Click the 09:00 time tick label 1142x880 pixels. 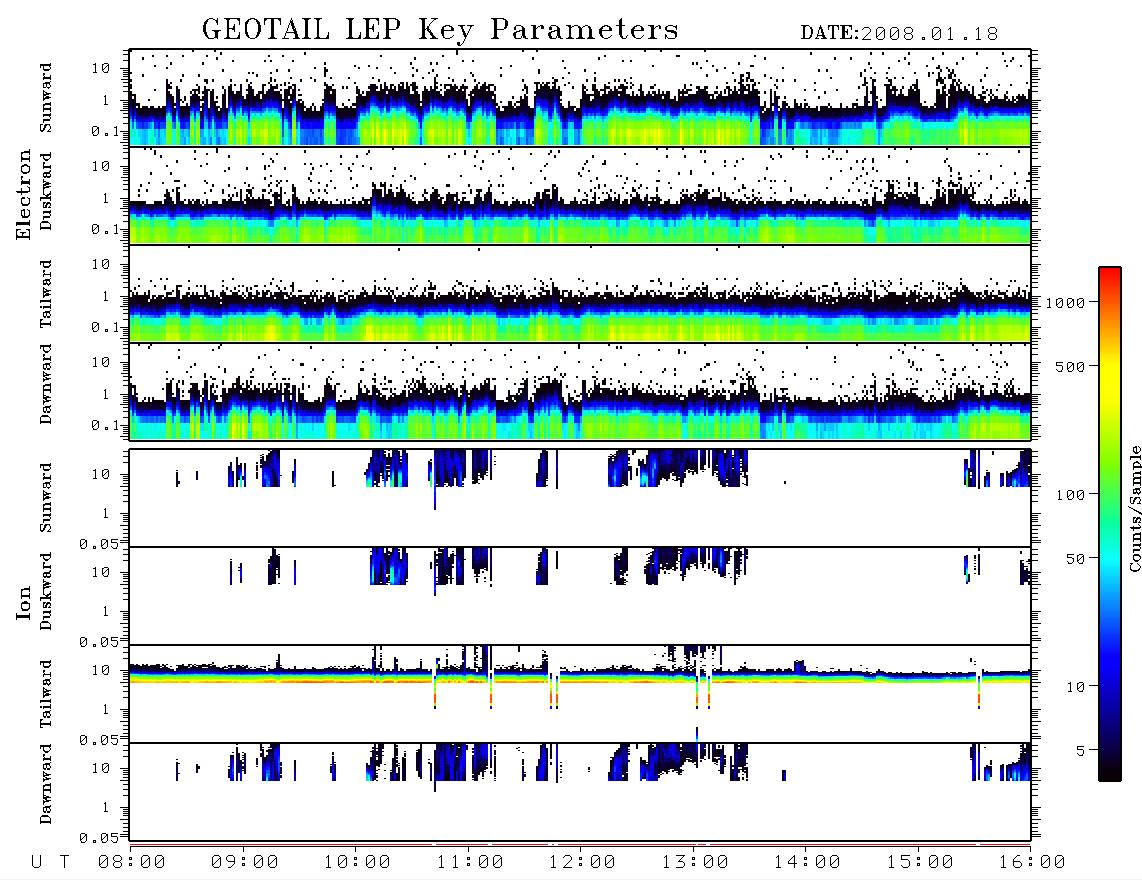[244, 863]
